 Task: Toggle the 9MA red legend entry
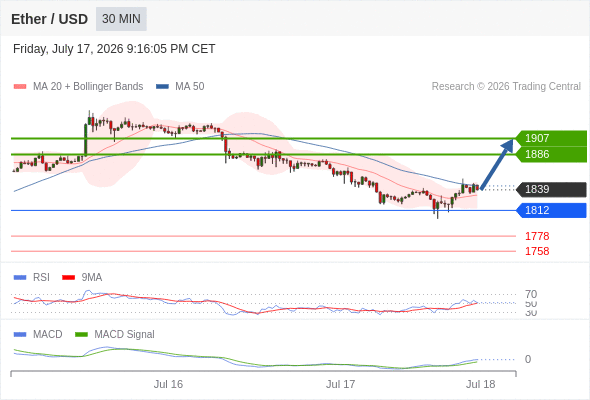click(x=82, y=277)
